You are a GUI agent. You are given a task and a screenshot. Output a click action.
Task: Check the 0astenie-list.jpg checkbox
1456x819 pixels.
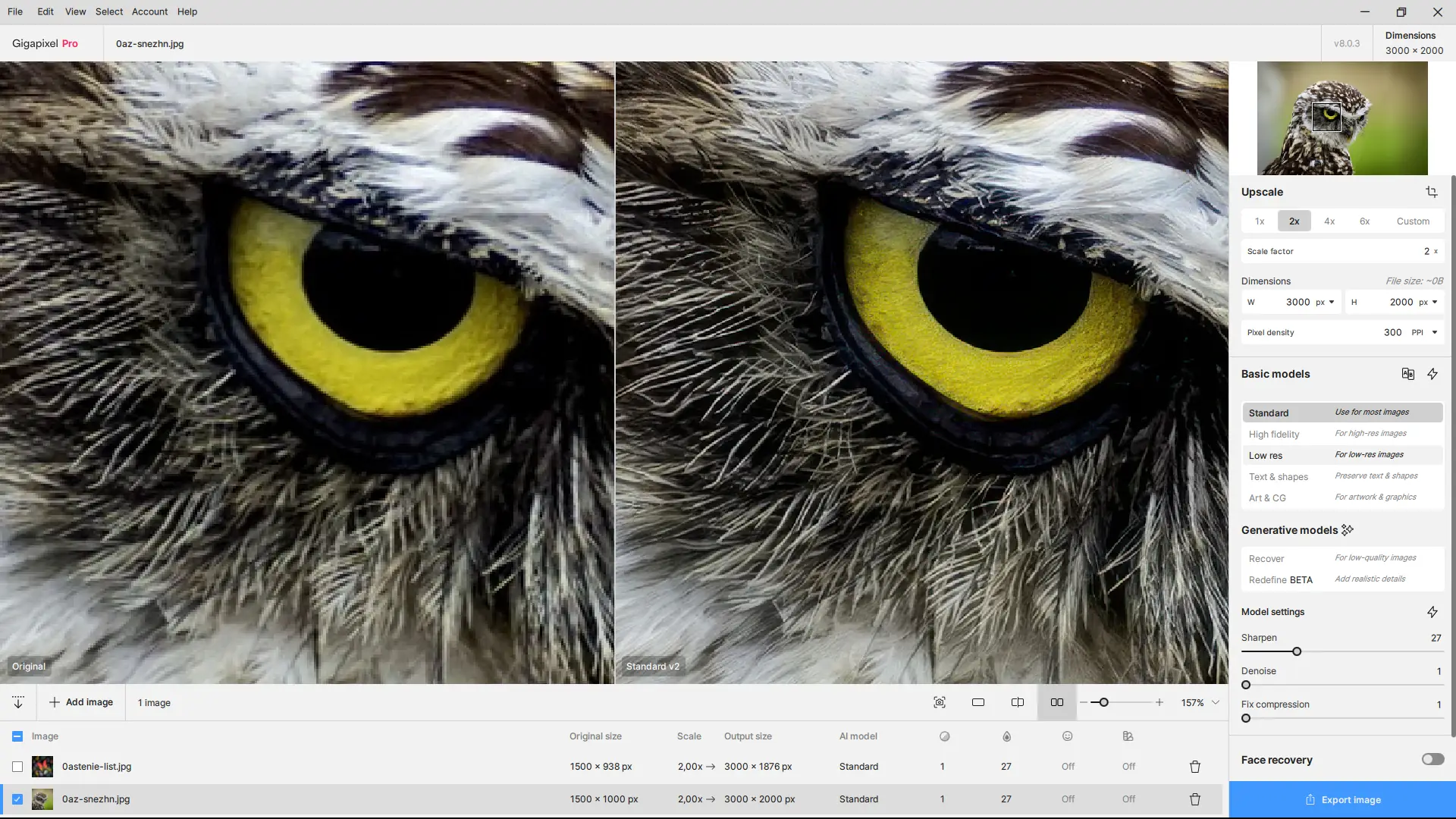[17, 767]
